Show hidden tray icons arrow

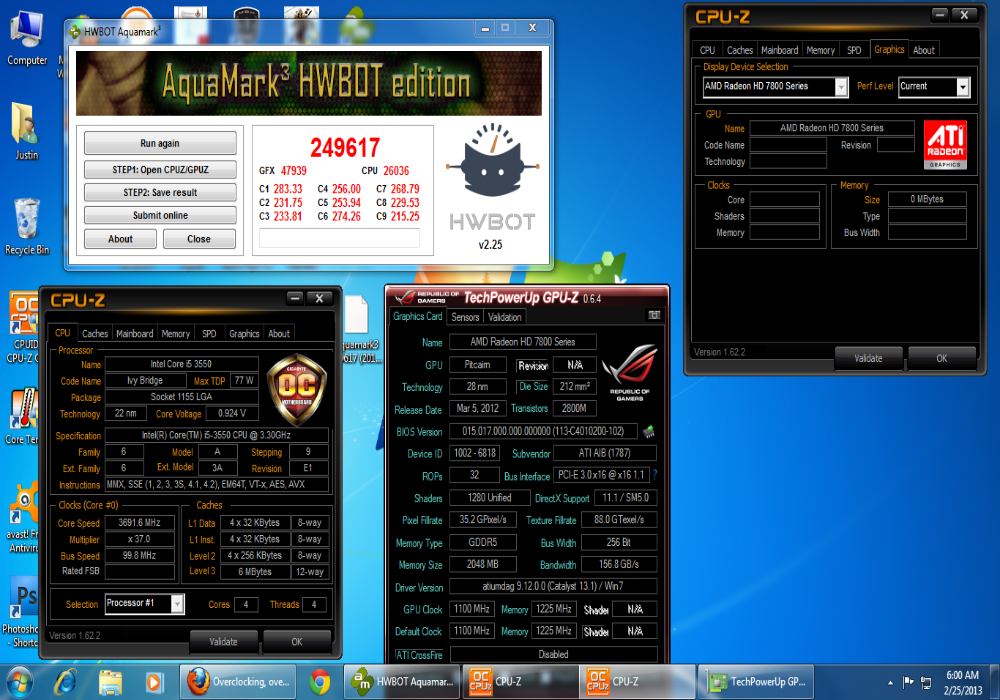[x=890, y=683]
